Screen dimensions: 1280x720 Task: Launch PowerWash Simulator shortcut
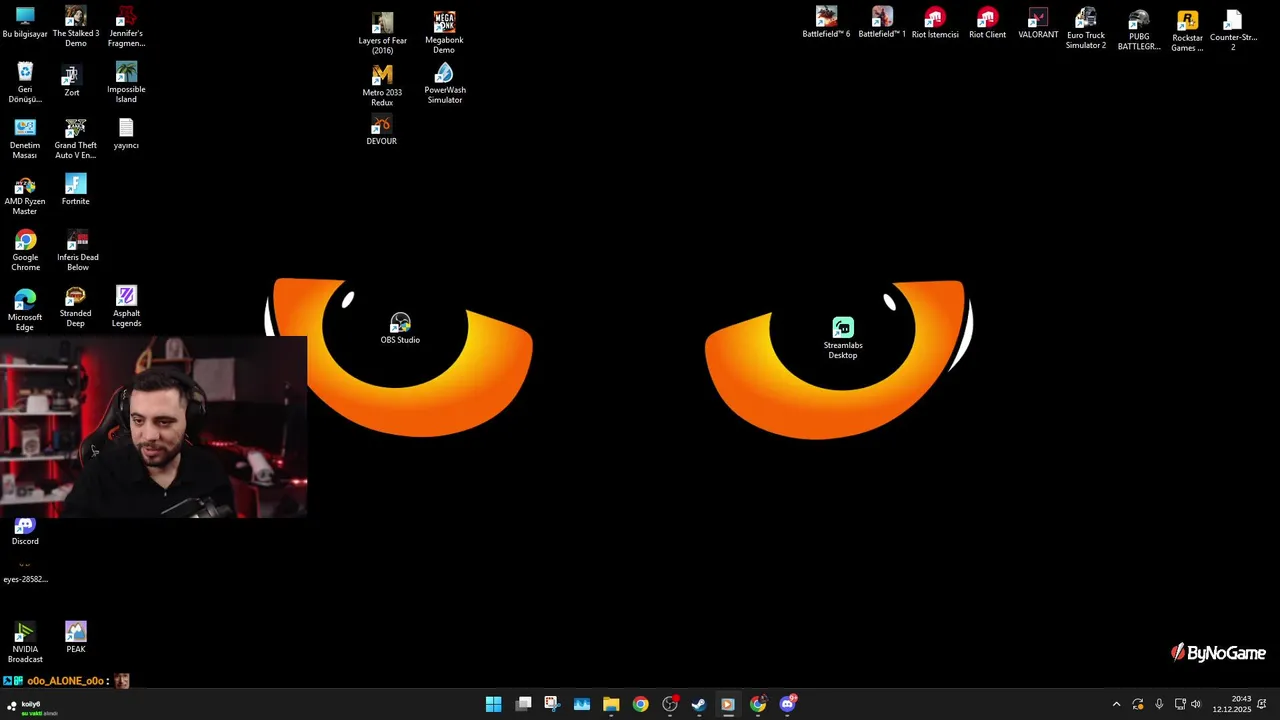(445, 84)
